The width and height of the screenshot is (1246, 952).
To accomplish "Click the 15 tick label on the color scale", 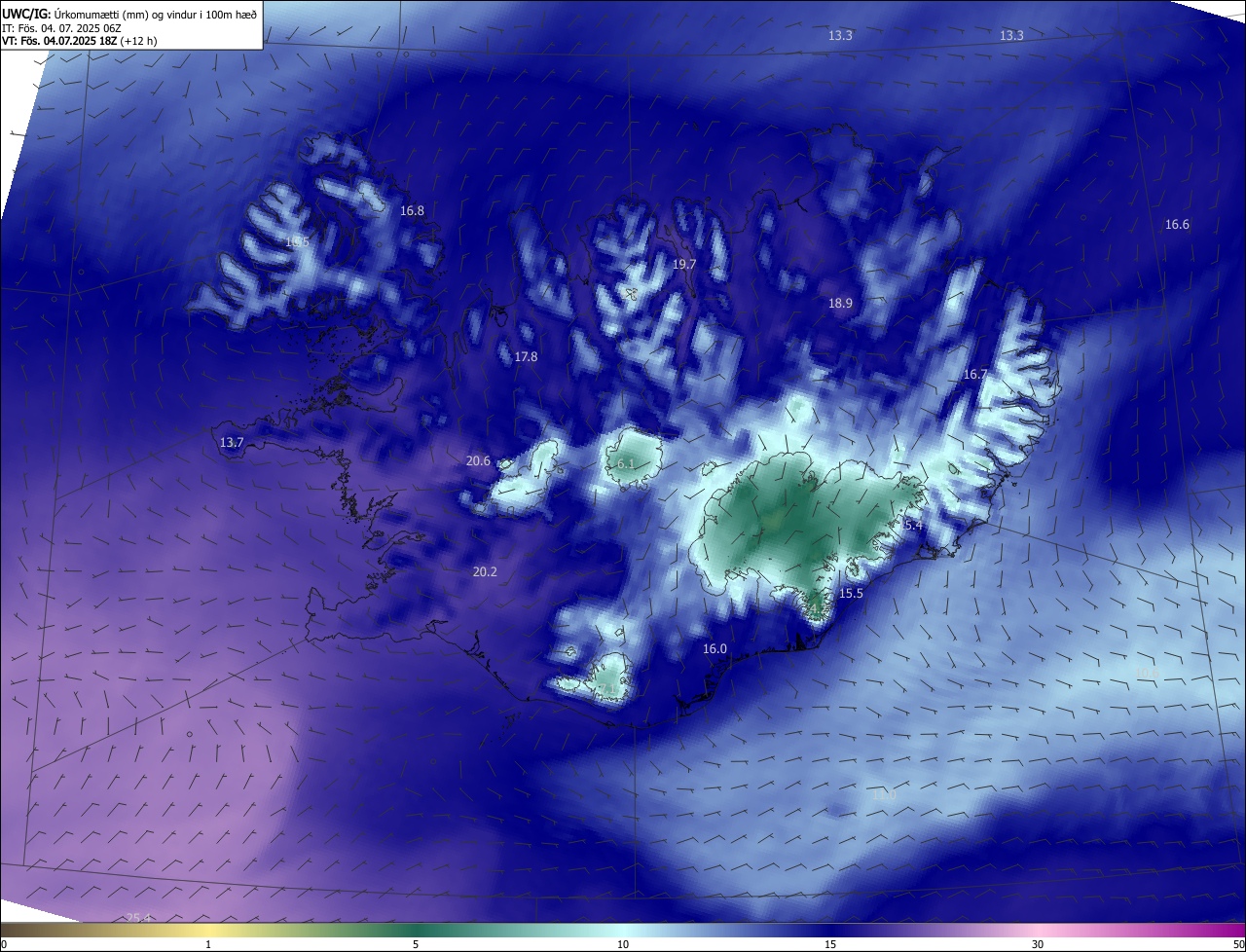I will (830, 944).
